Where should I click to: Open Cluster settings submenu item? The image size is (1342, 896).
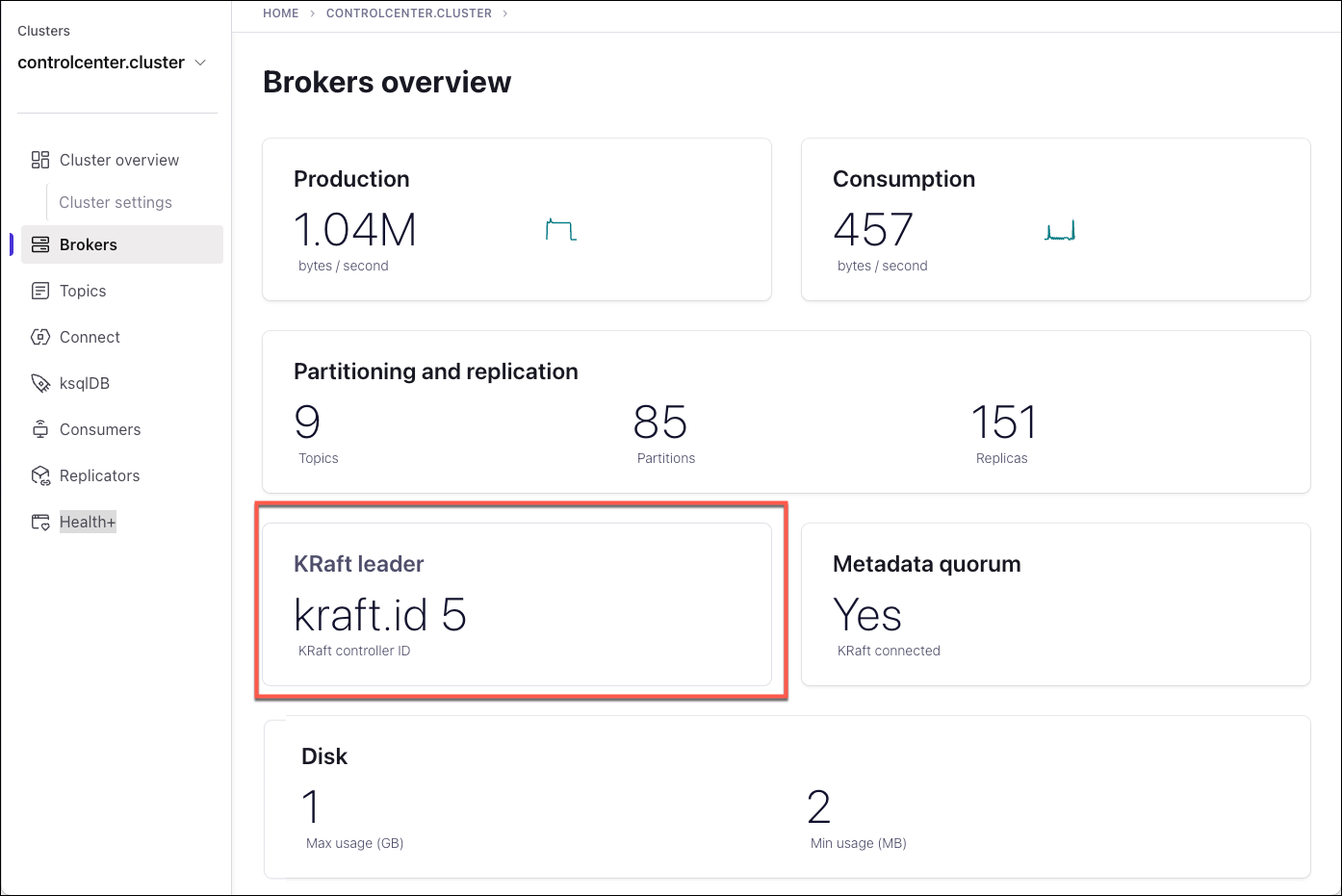(x=116, y=202)
